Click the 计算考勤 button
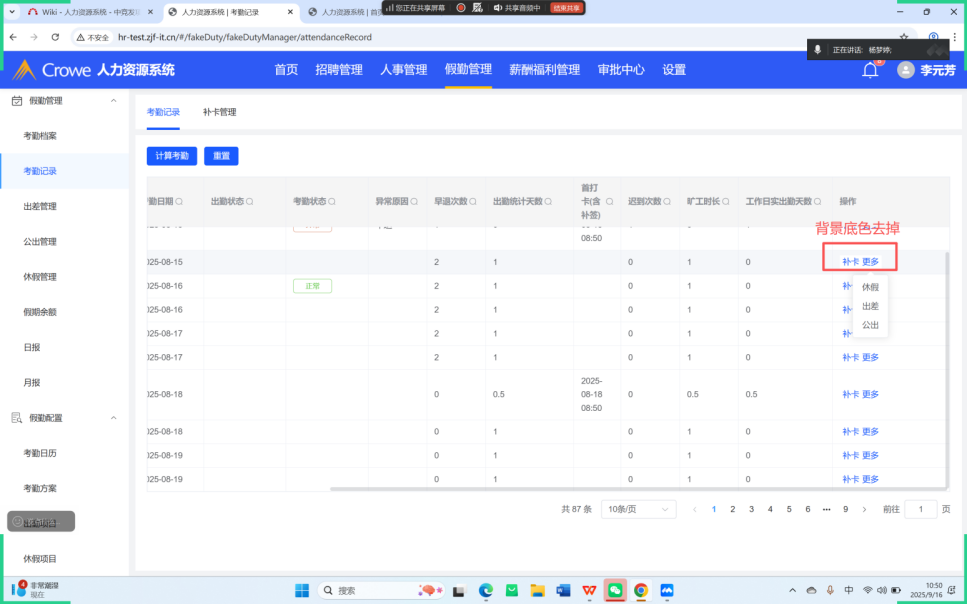The height and width of the screenshot is (605, 968). [x=172, y=156]
